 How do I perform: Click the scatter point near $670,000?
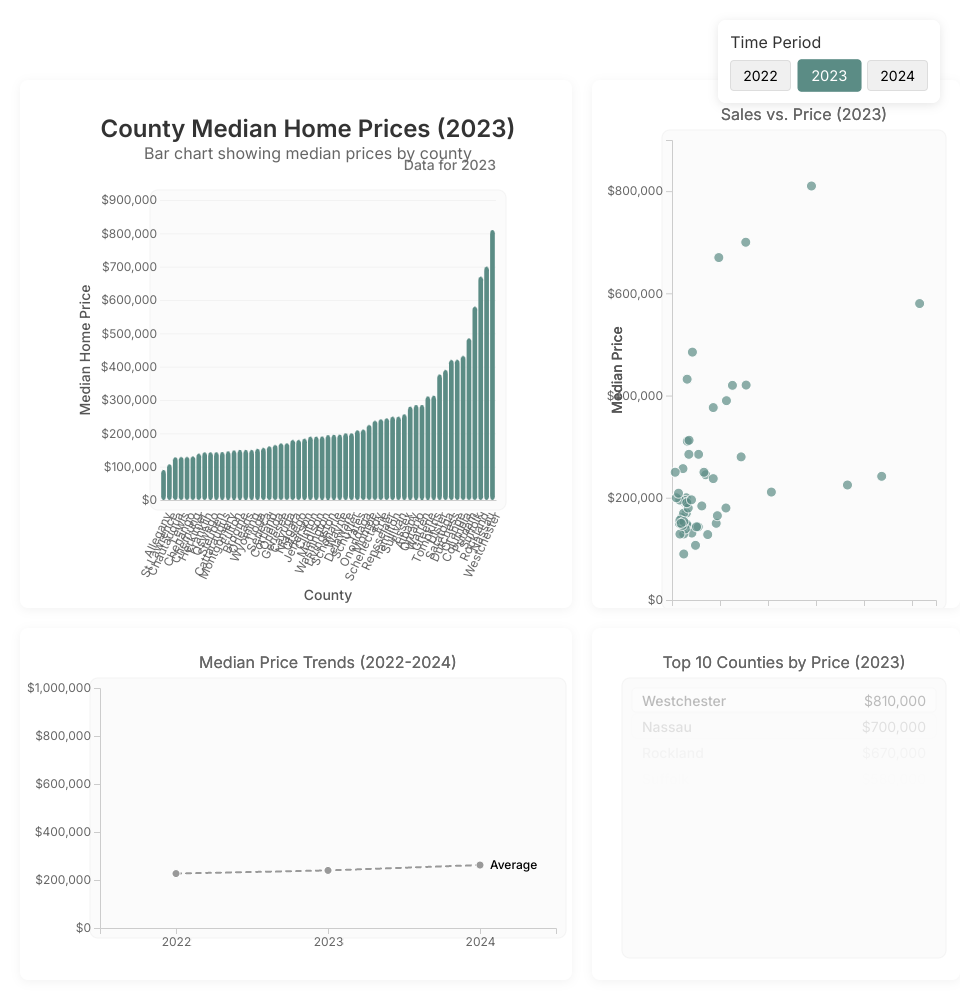click(x=718, y=257)
